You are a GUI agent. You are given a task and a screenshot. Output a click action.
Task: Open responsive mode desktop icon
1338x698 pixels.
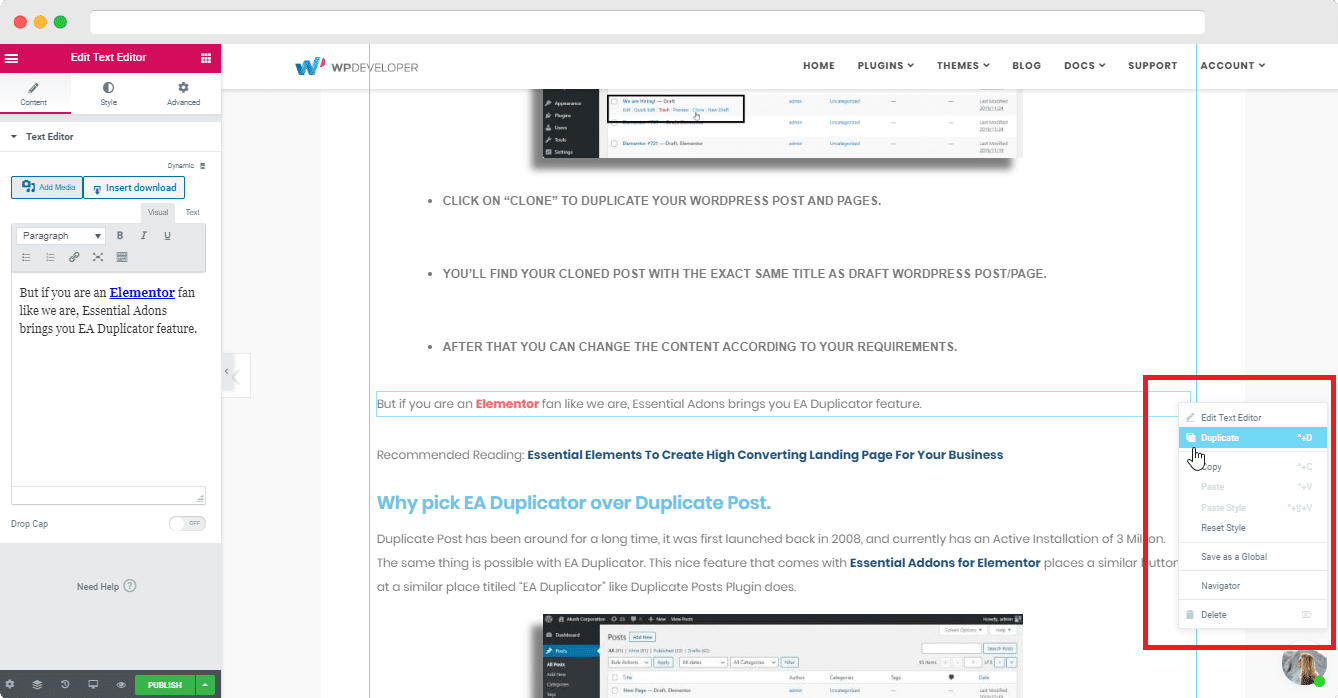(93, 685)
